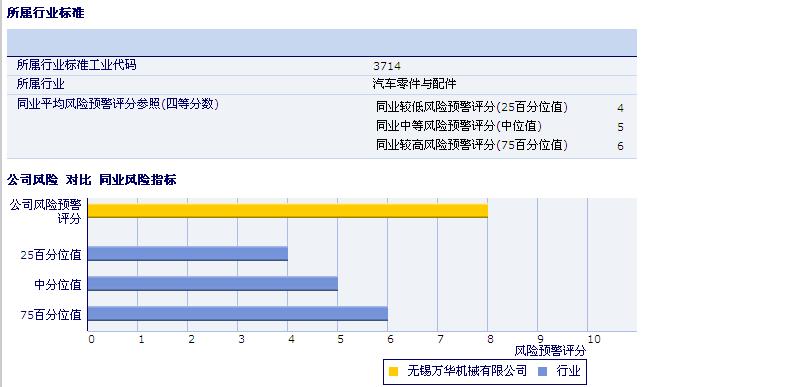Click the yellow legend swatch for 无锡万华机械有限公司
This screenshot has height=387, width=786.
[394, 371]
